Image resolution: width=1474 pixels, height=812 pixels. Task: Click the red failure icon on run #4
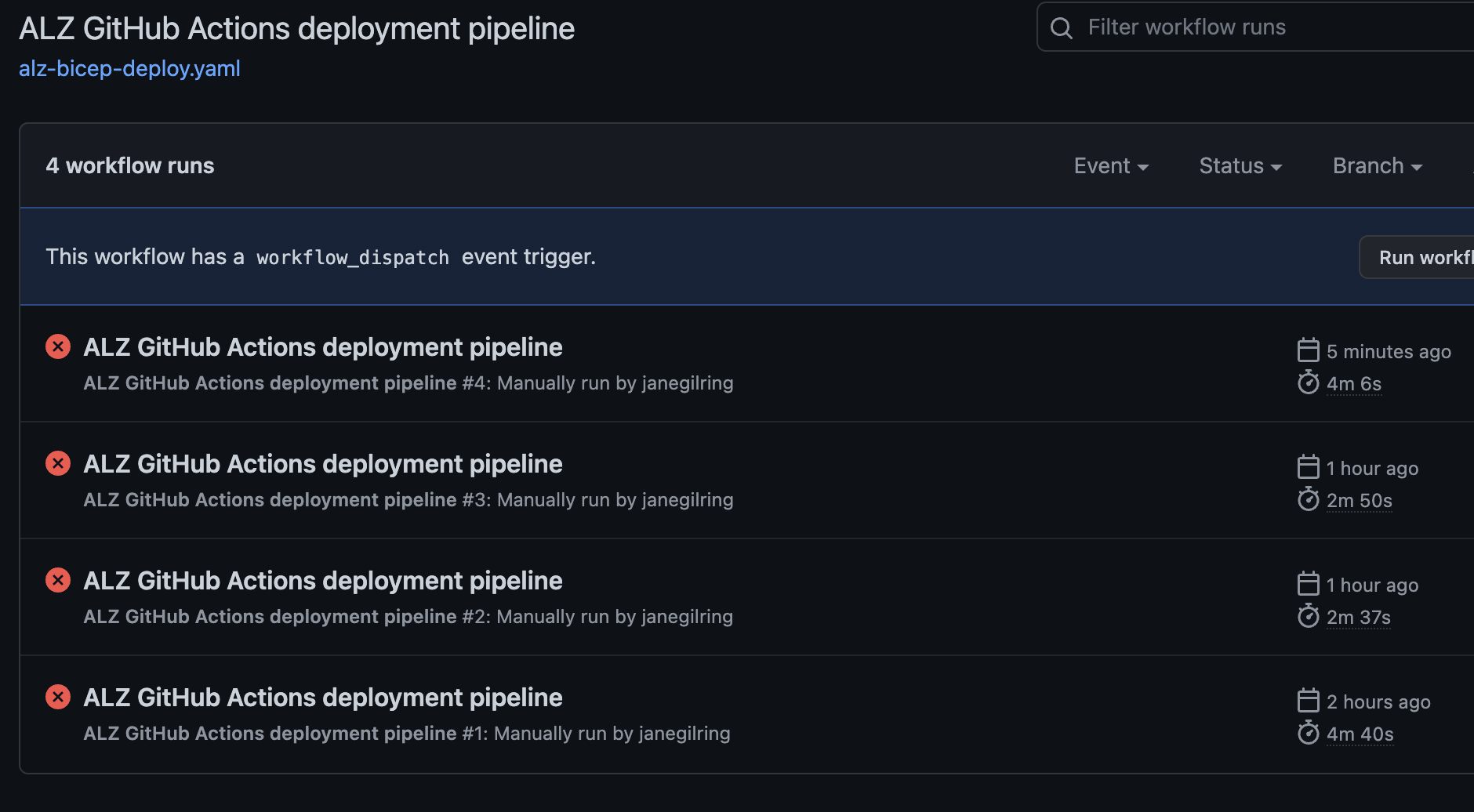coord(57,346)
